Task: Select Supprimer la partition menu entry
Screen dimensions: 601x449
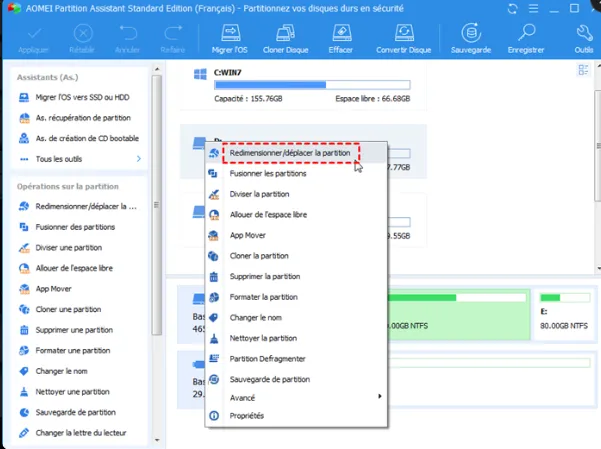Action: point(296,276)
